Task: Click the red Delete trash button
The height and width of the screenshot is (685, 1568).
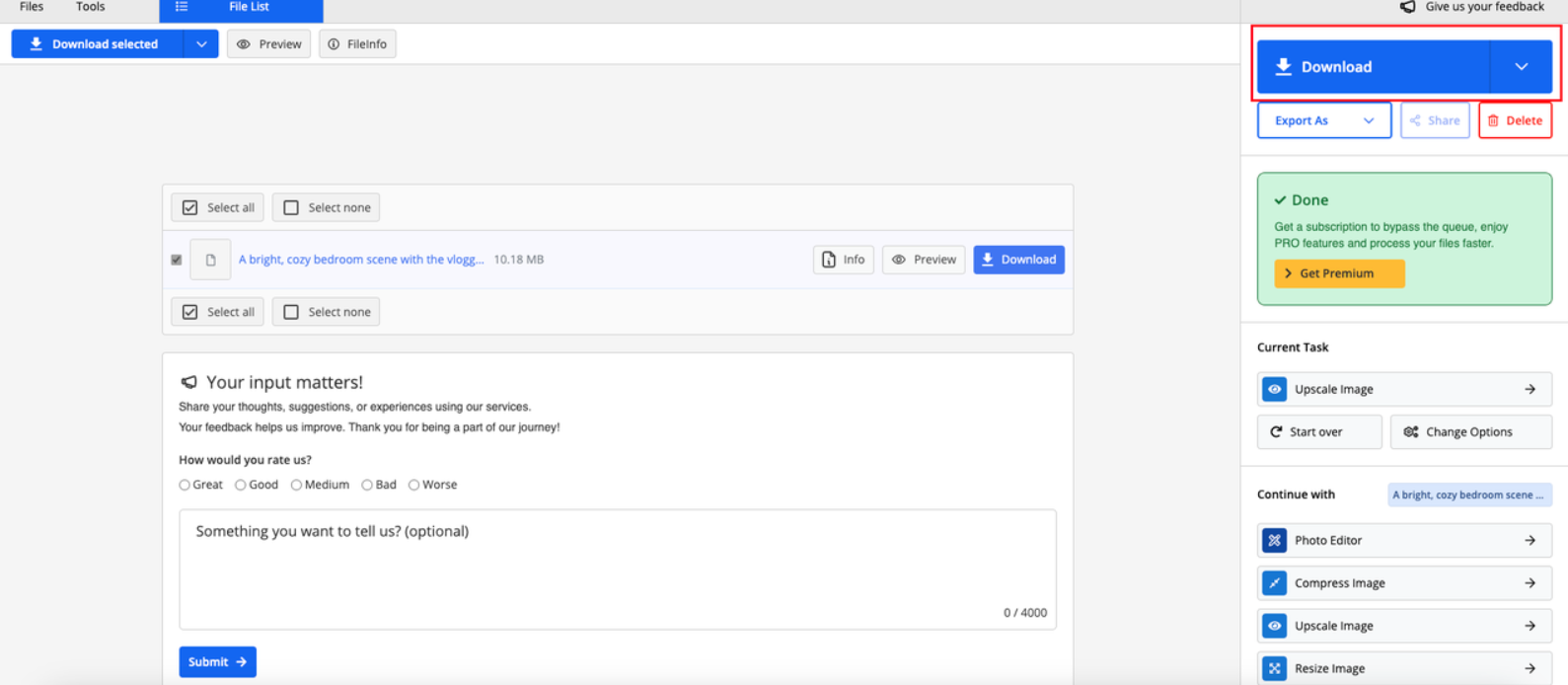Action: [x=1515, y=120]
